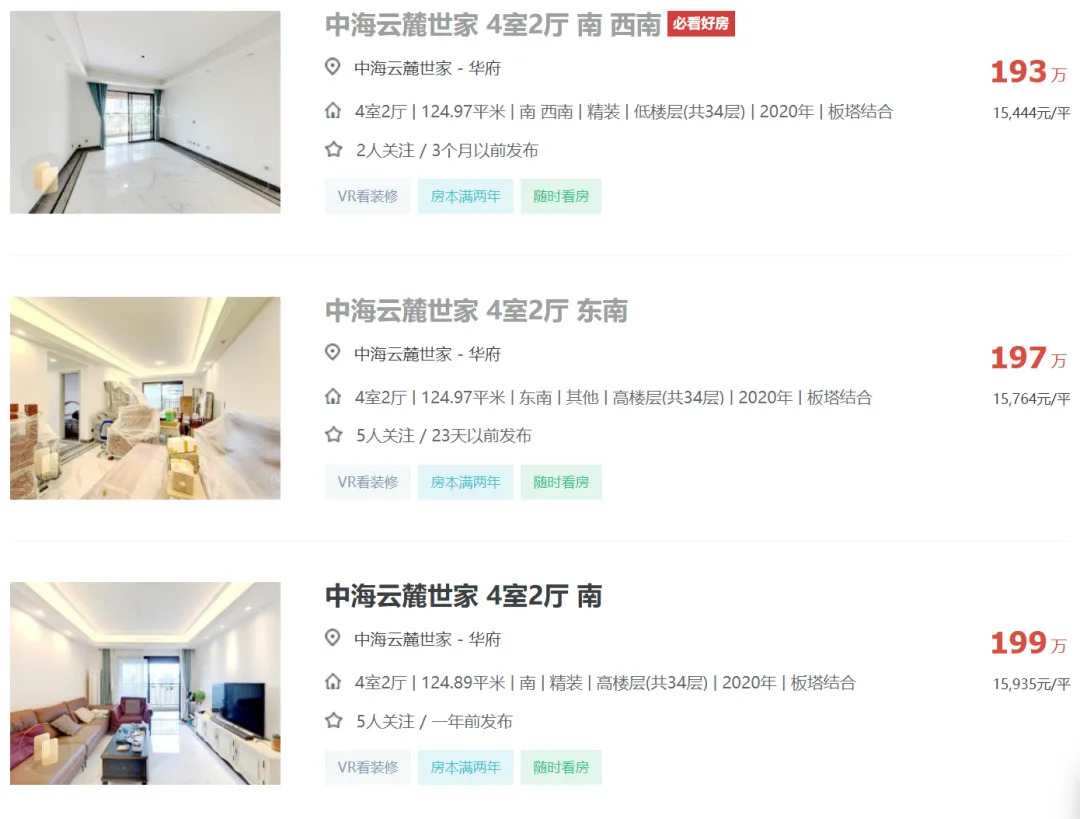Open thumbnail with plastic-wrapped furniture
The width and height of the screenshot is (1080, 819).
point(145,398)
